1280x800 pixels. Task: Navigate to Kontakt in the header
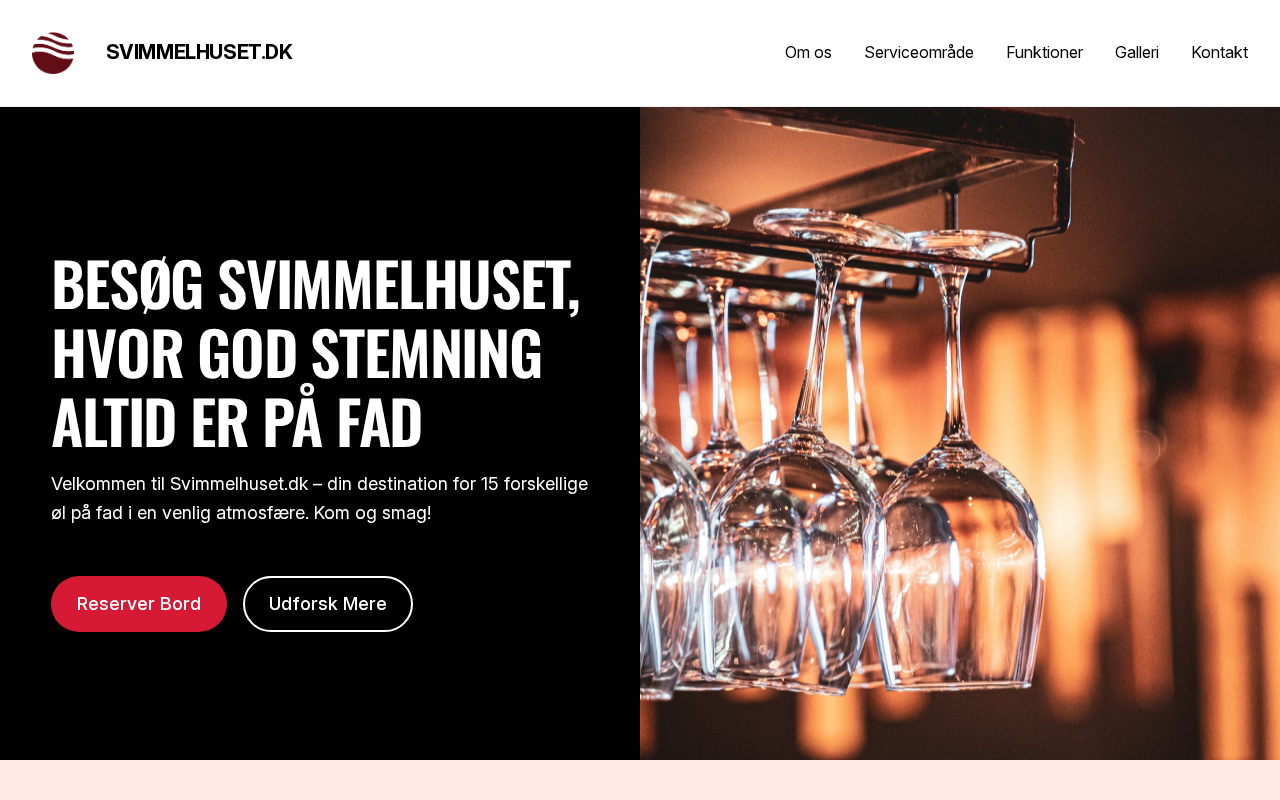tap(1219, 52)
